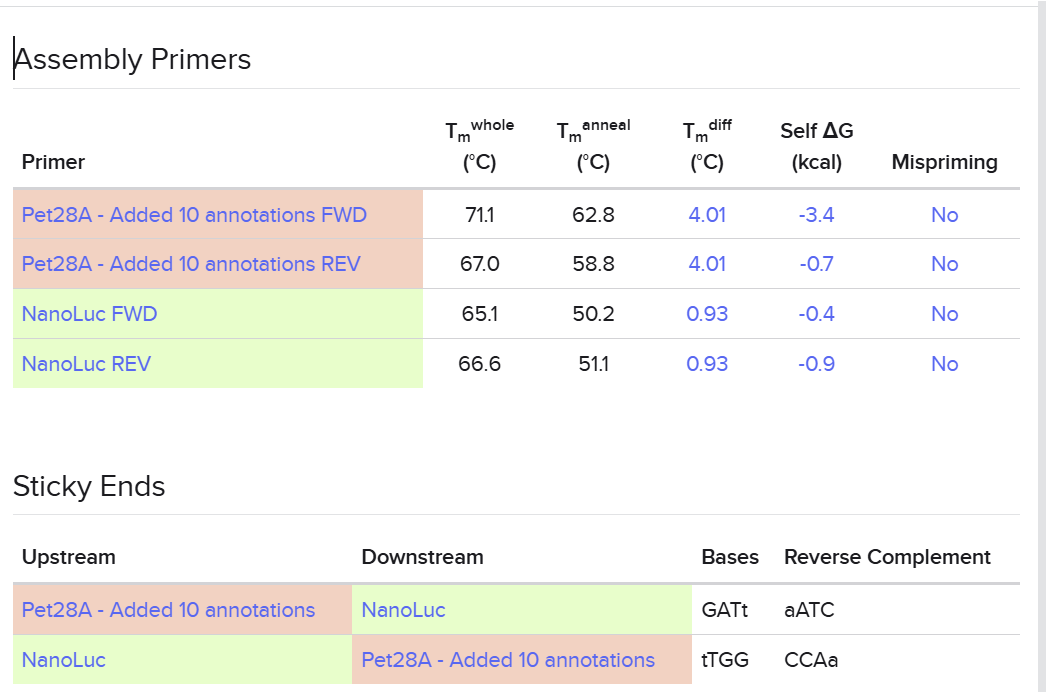Screen dimensions: 1046x692
Task: Select sticky end bases tTGG
Action: (724, 660)
